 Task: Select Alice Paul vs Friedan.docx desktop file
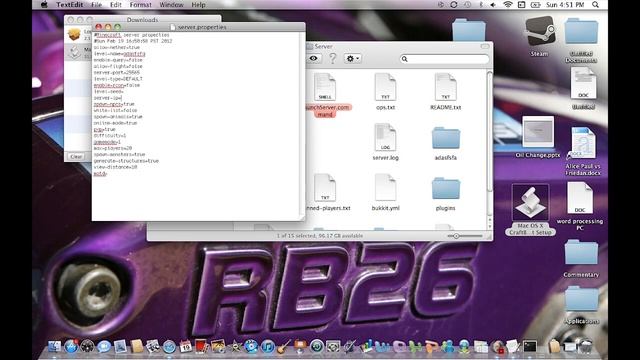click(582, 151)
